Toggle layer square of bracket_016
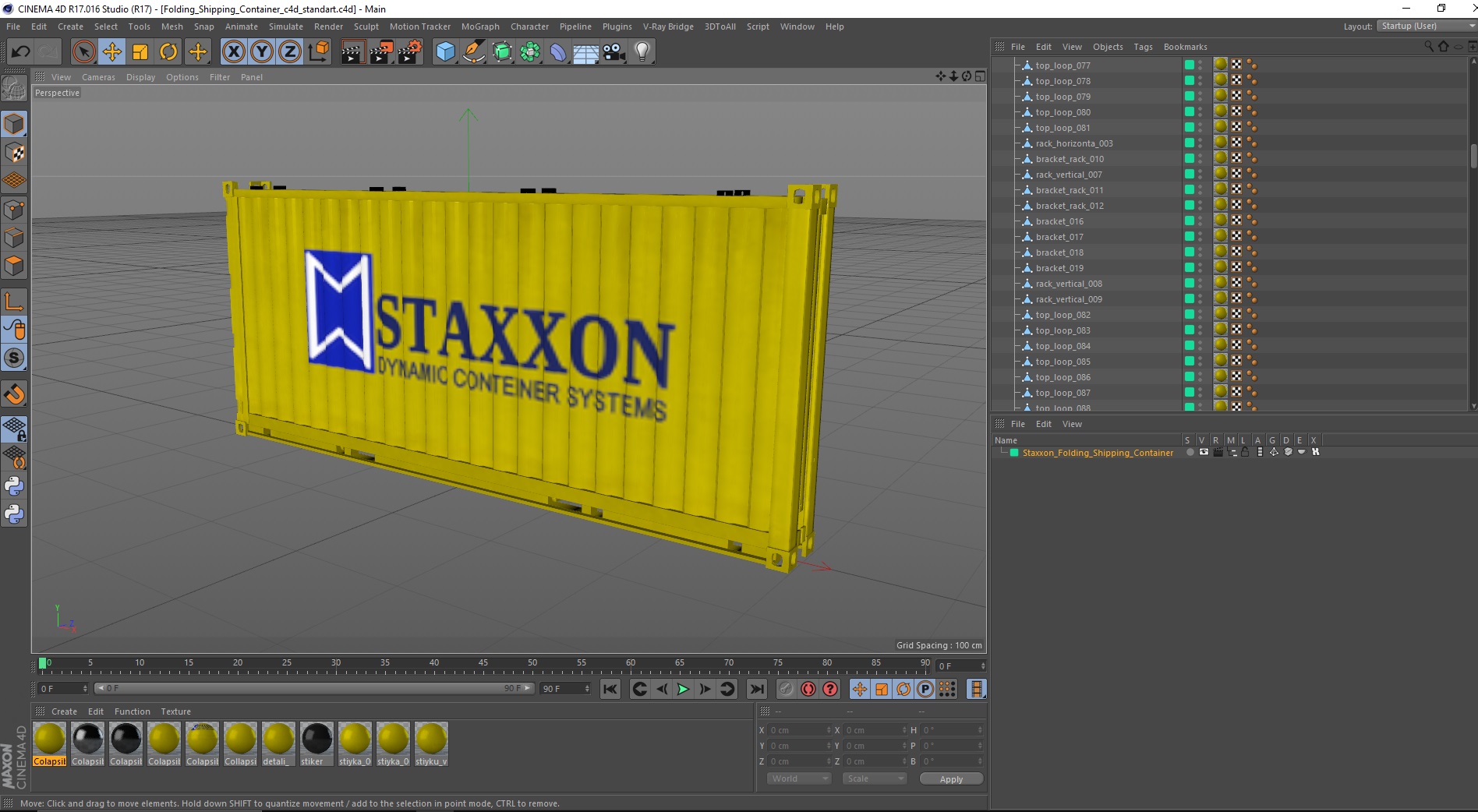The height and width of the screenshot is (812, 1478). click(x=1190, y=221)
